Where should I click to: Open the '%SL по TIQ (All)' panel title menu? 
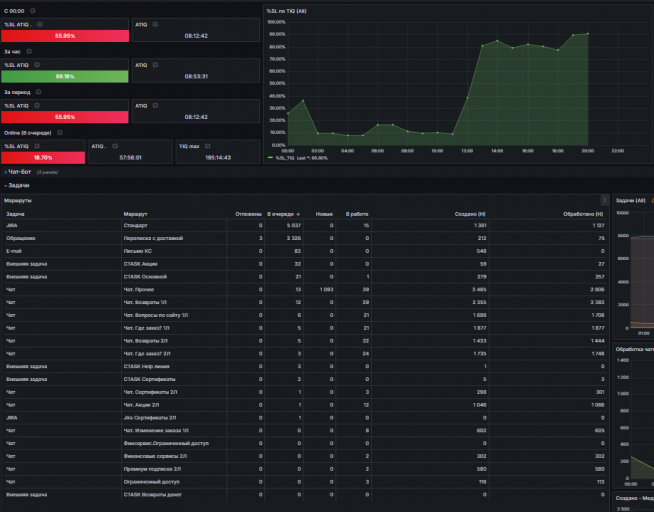[287, 11]
